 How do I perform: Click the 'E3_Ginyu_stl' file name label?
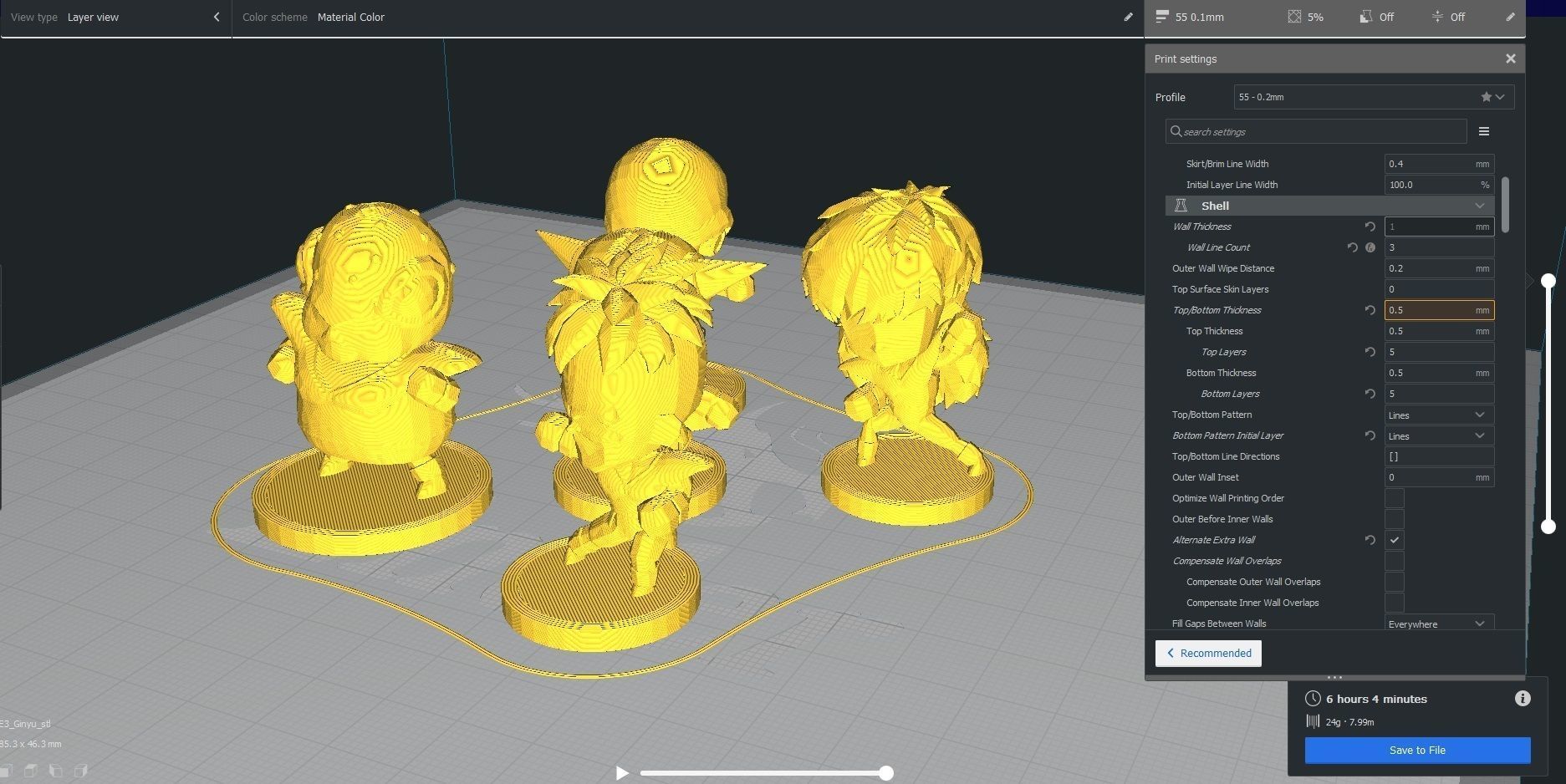point(25,724)
